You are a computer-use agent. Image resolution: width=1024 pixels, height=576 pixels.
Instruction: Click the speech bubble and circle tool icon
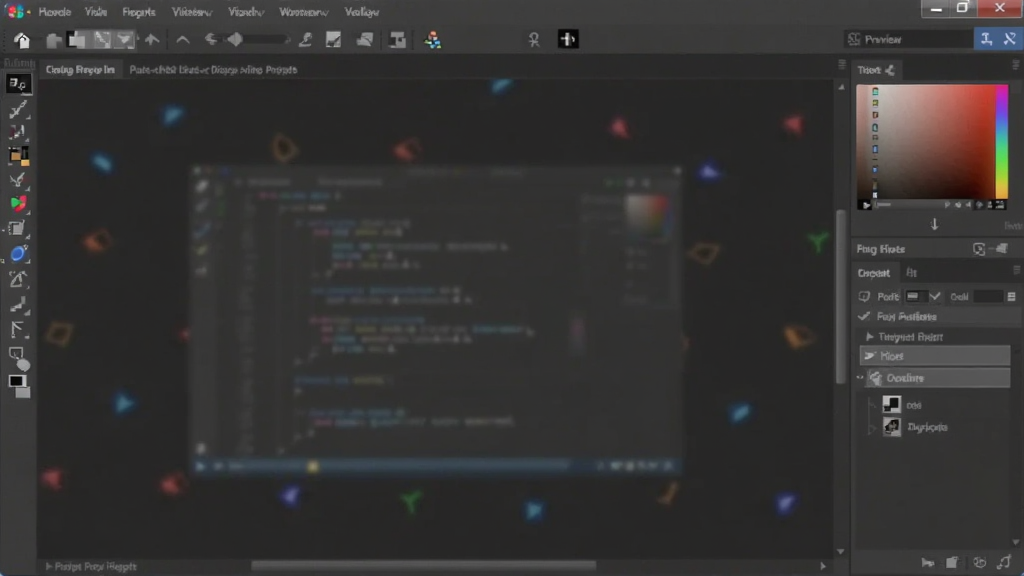(20, 358)
